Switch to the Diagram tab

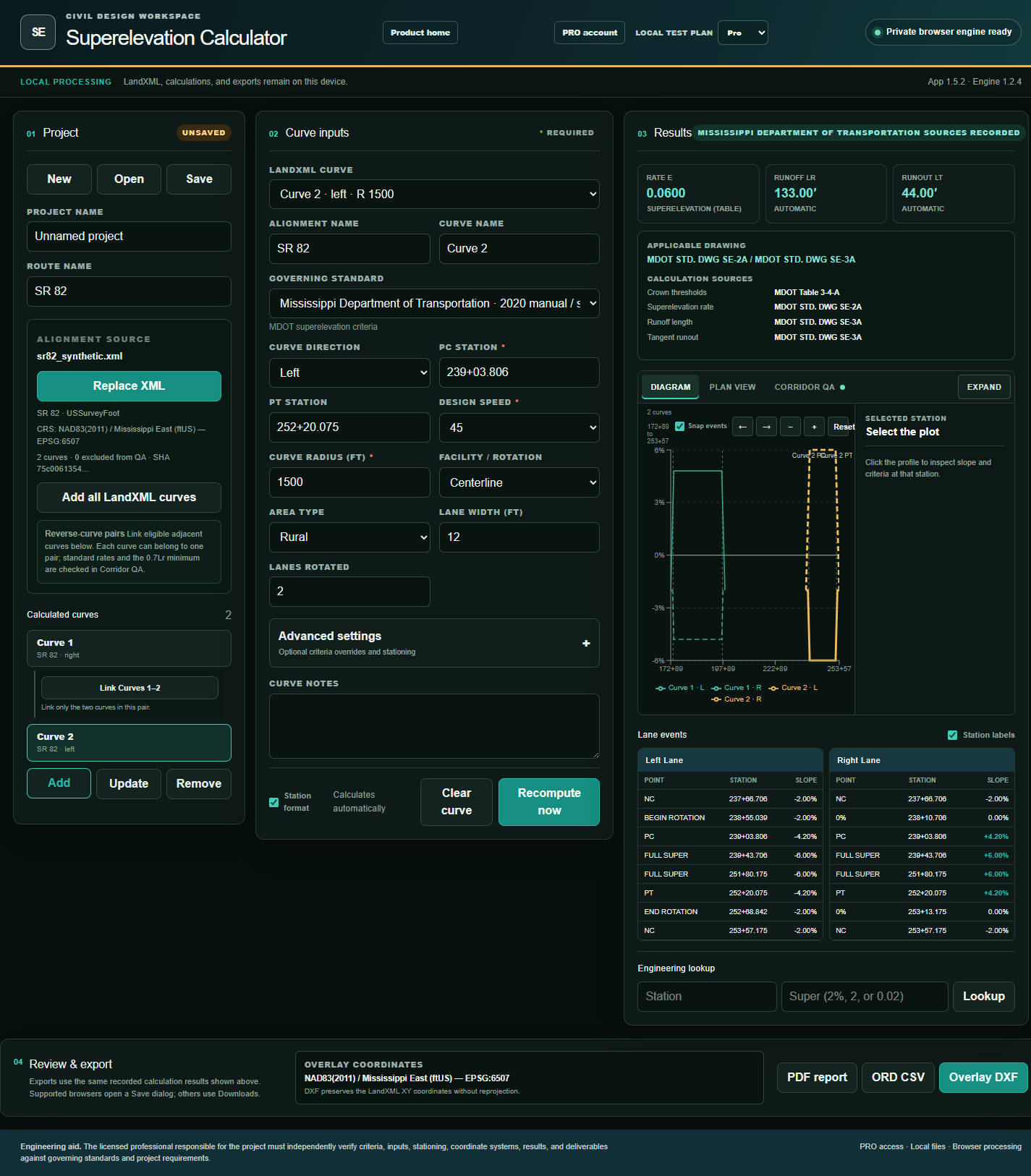(x=670, y=387)
